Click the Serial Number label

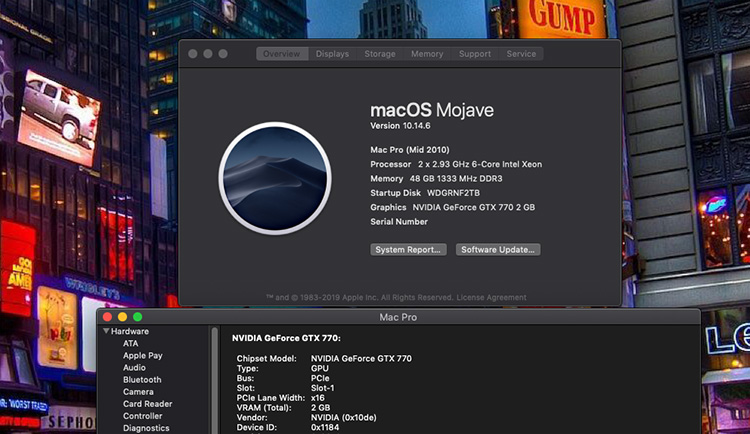(x=399, y=222)
